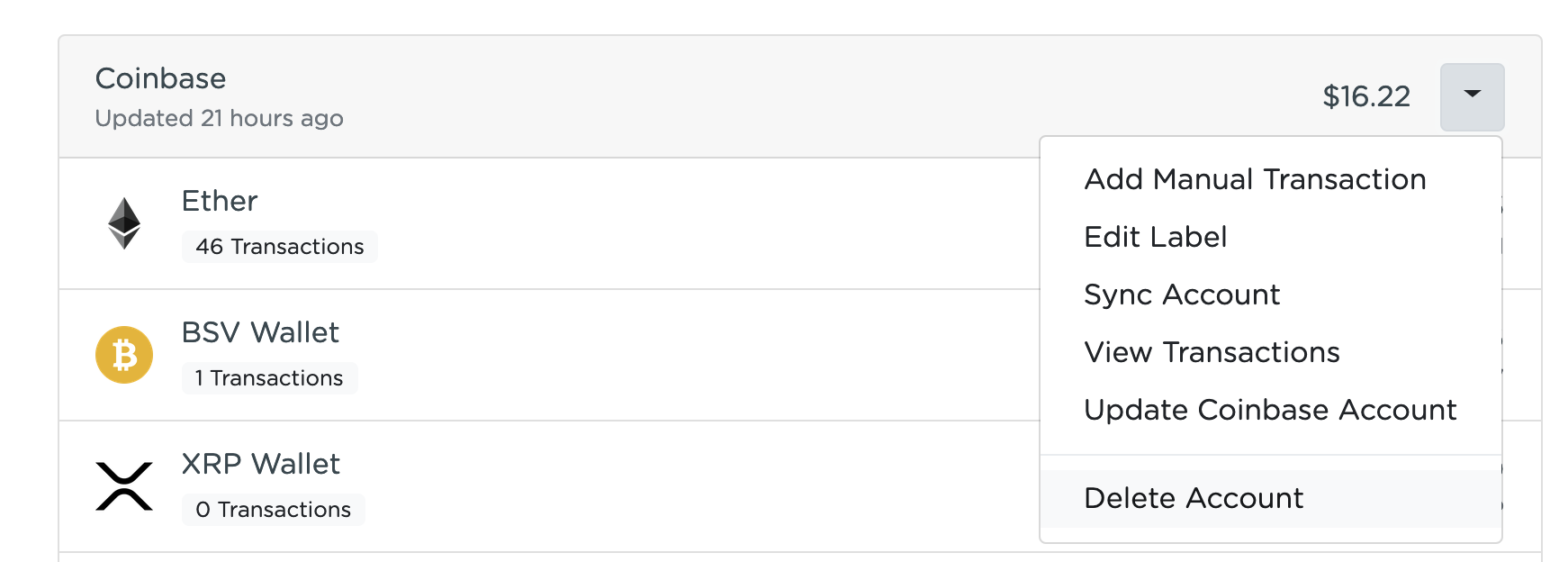Choose Edit Label menu option
The height and width of the screenshot is (562, 1568).
[1156, 237]
